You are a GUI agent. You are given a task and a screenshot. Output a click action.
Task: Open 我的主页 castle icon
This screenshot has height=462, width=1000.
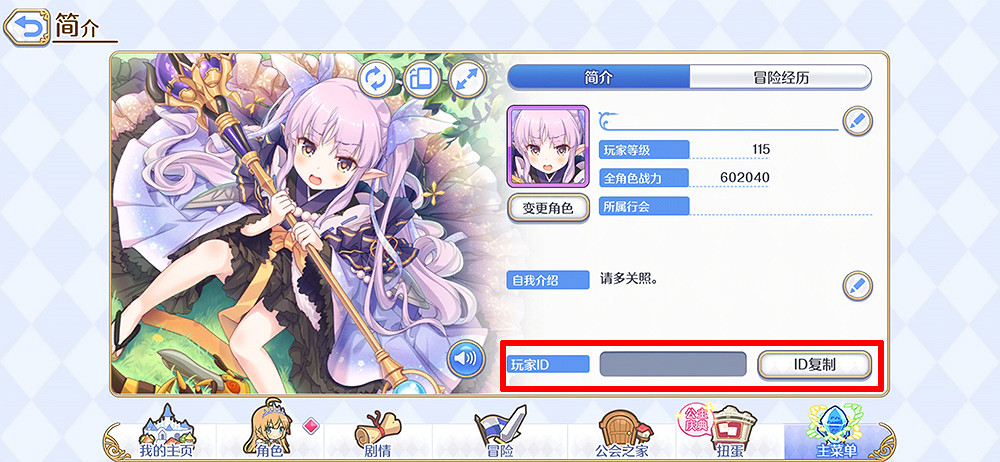(x=166, y=431)
